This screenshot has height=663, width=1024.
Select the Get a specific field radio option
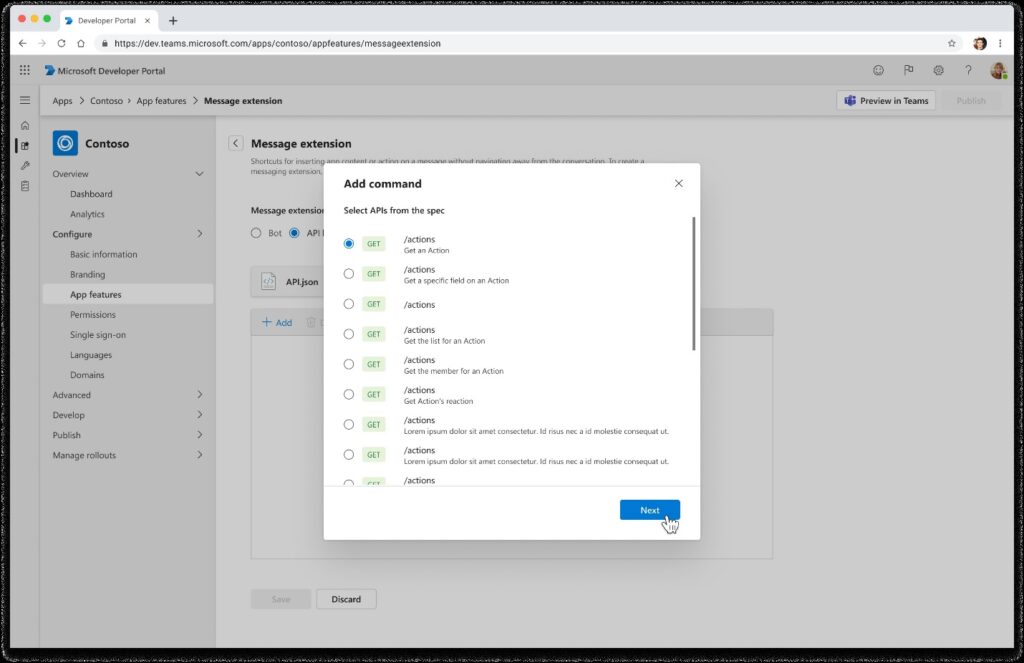pos(349,274)
